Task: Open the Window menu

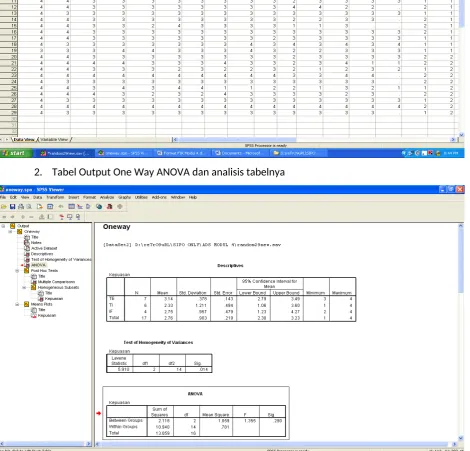Action: (x=178, y=197)
